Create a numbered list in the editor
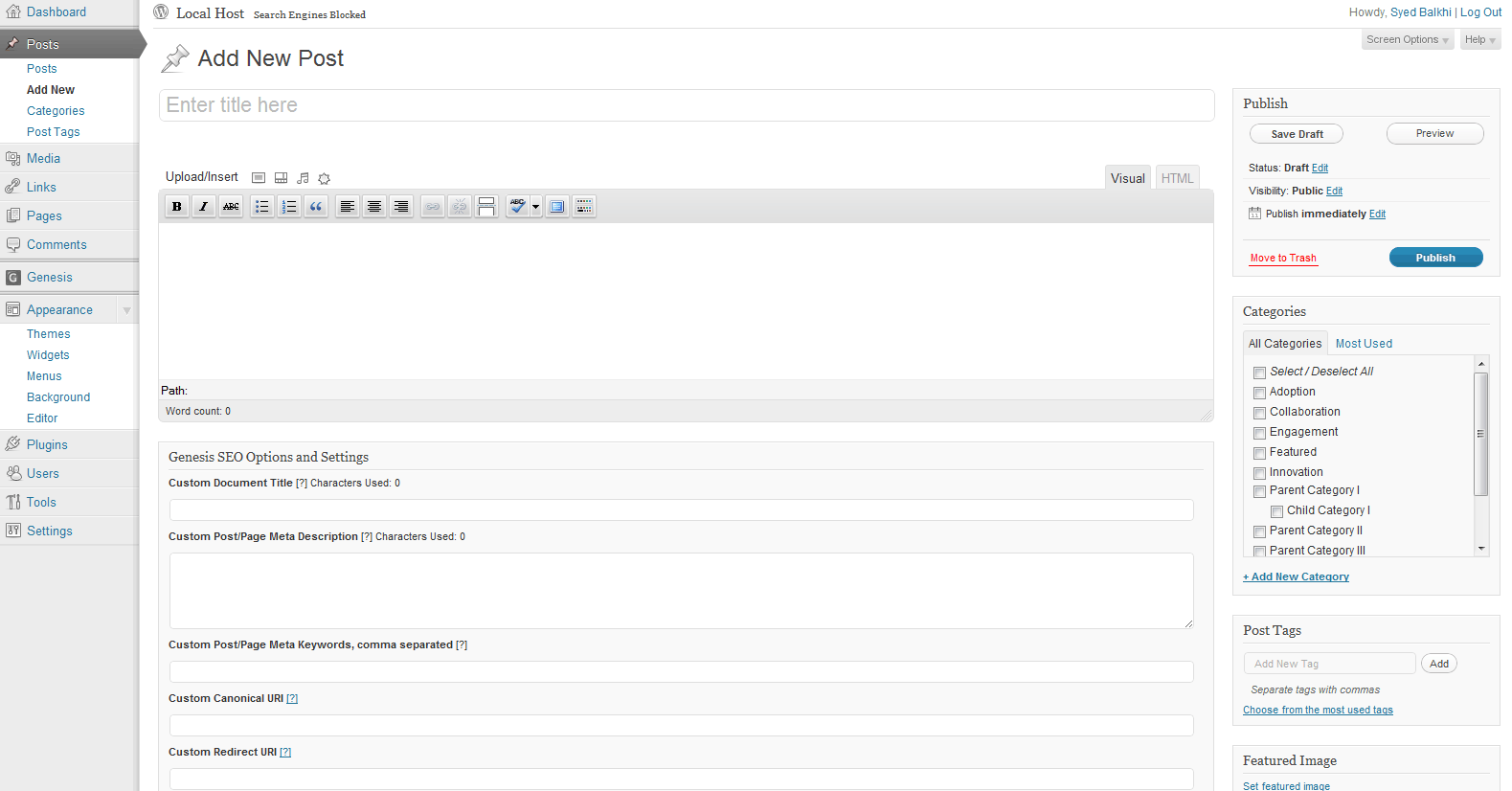The height and width of the screenshot is (791, 1512). click(289, 207)
